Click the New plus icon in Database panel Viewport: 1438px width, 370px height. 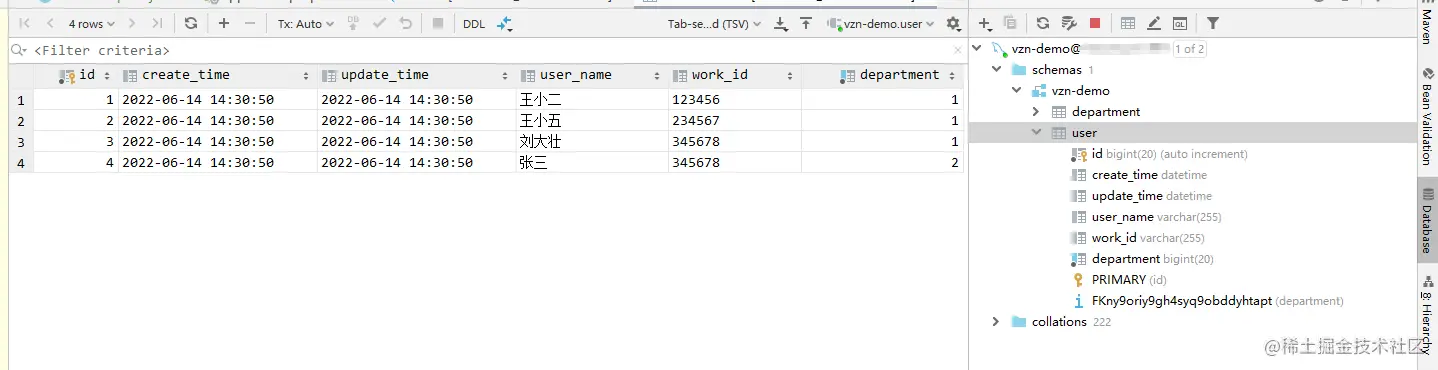click(x=986, y=23)
